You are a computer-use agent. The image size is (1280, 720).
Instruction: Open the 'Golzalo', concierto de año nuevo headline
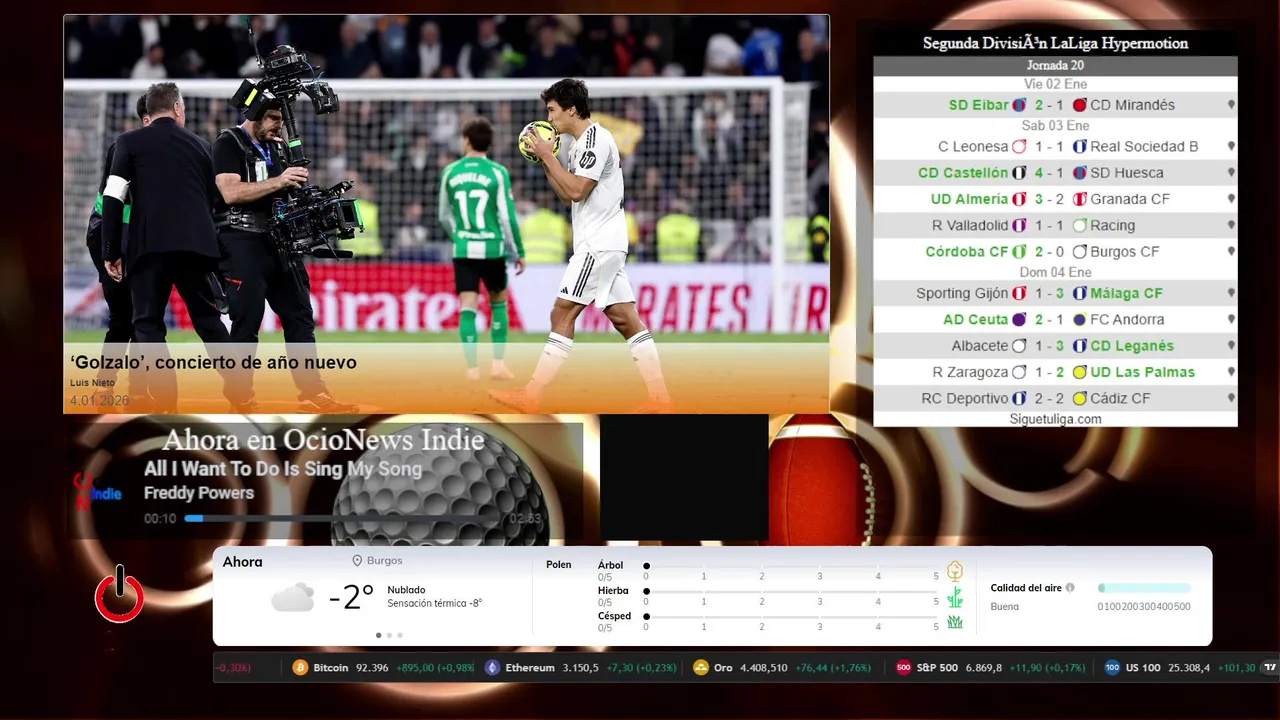click(x=213, y=363)
